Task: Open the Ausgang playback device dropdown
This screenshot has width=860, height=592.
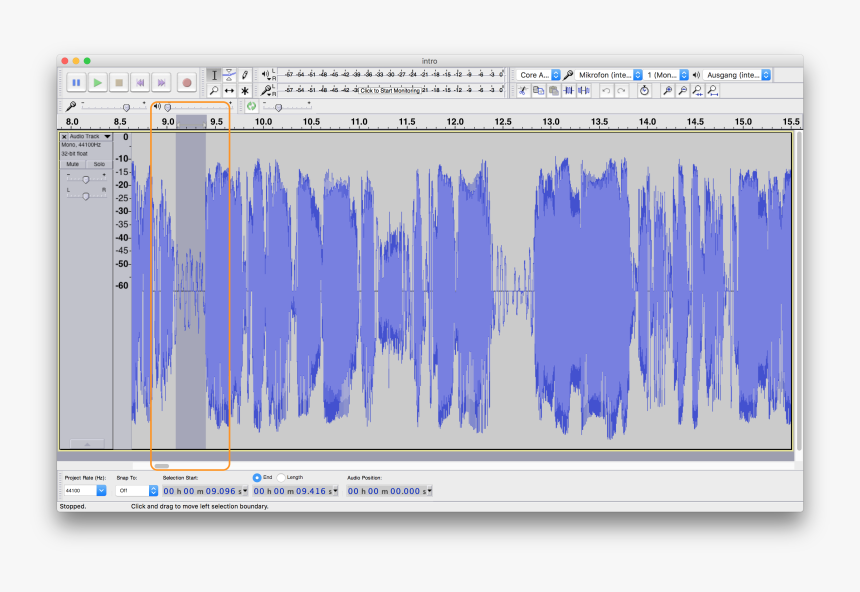Action: (738, 75)
